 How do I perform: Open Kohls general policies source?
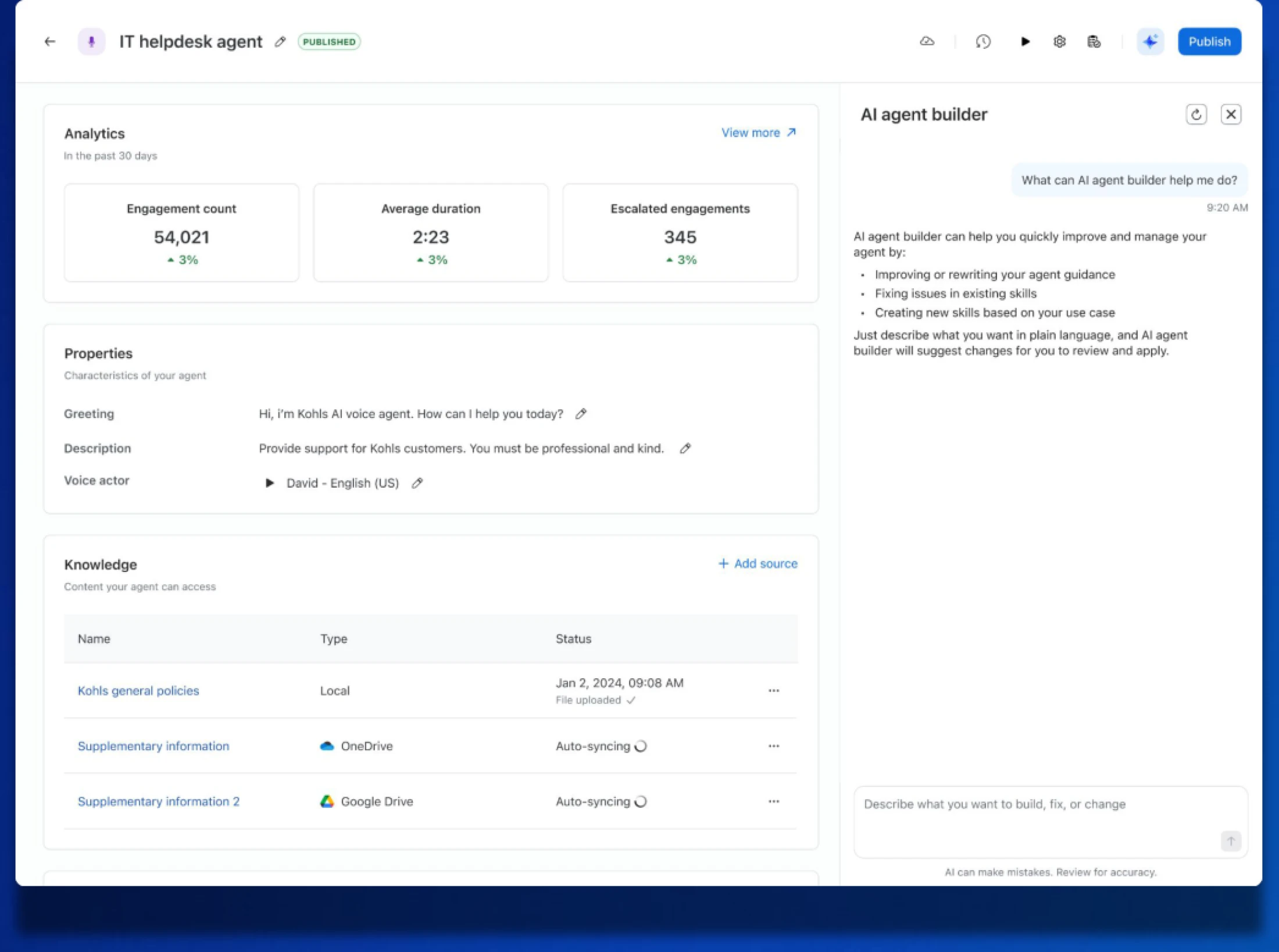tap(138, 690)
